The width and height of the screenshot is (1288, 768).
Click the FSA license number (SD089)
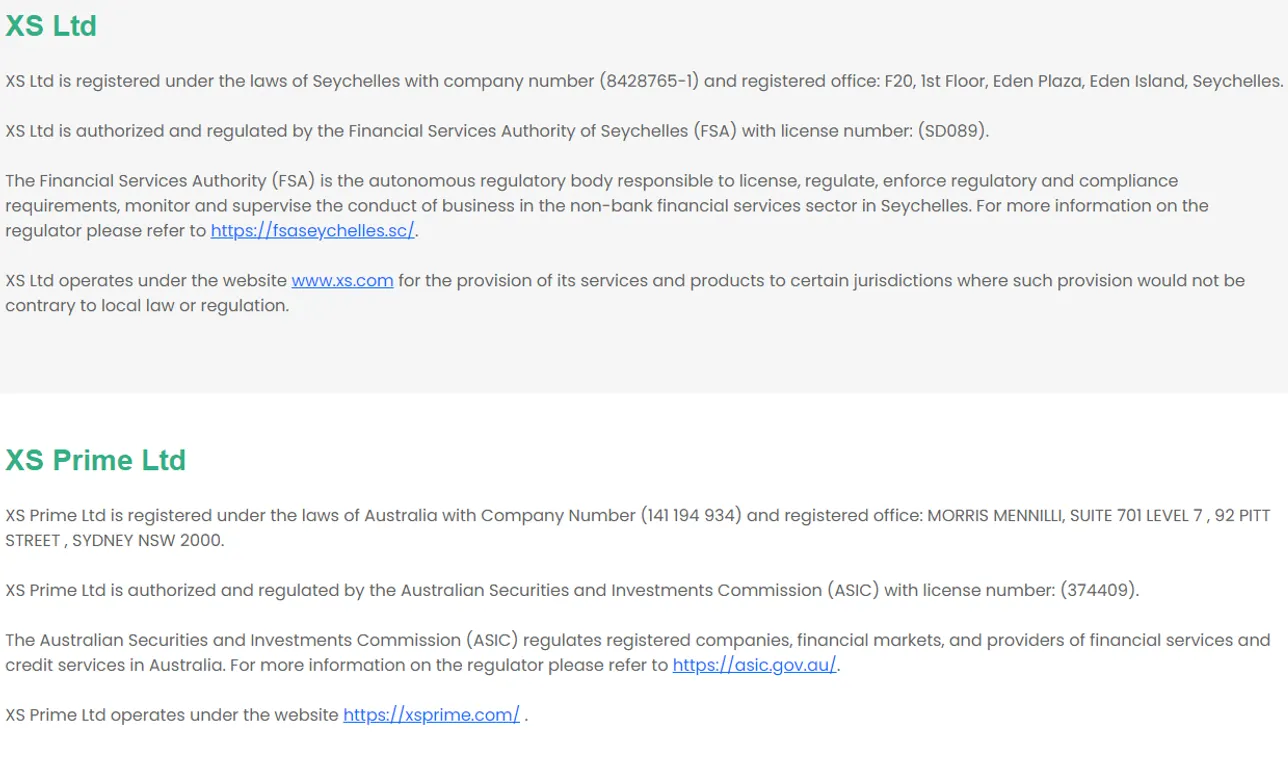pos(953,131)
